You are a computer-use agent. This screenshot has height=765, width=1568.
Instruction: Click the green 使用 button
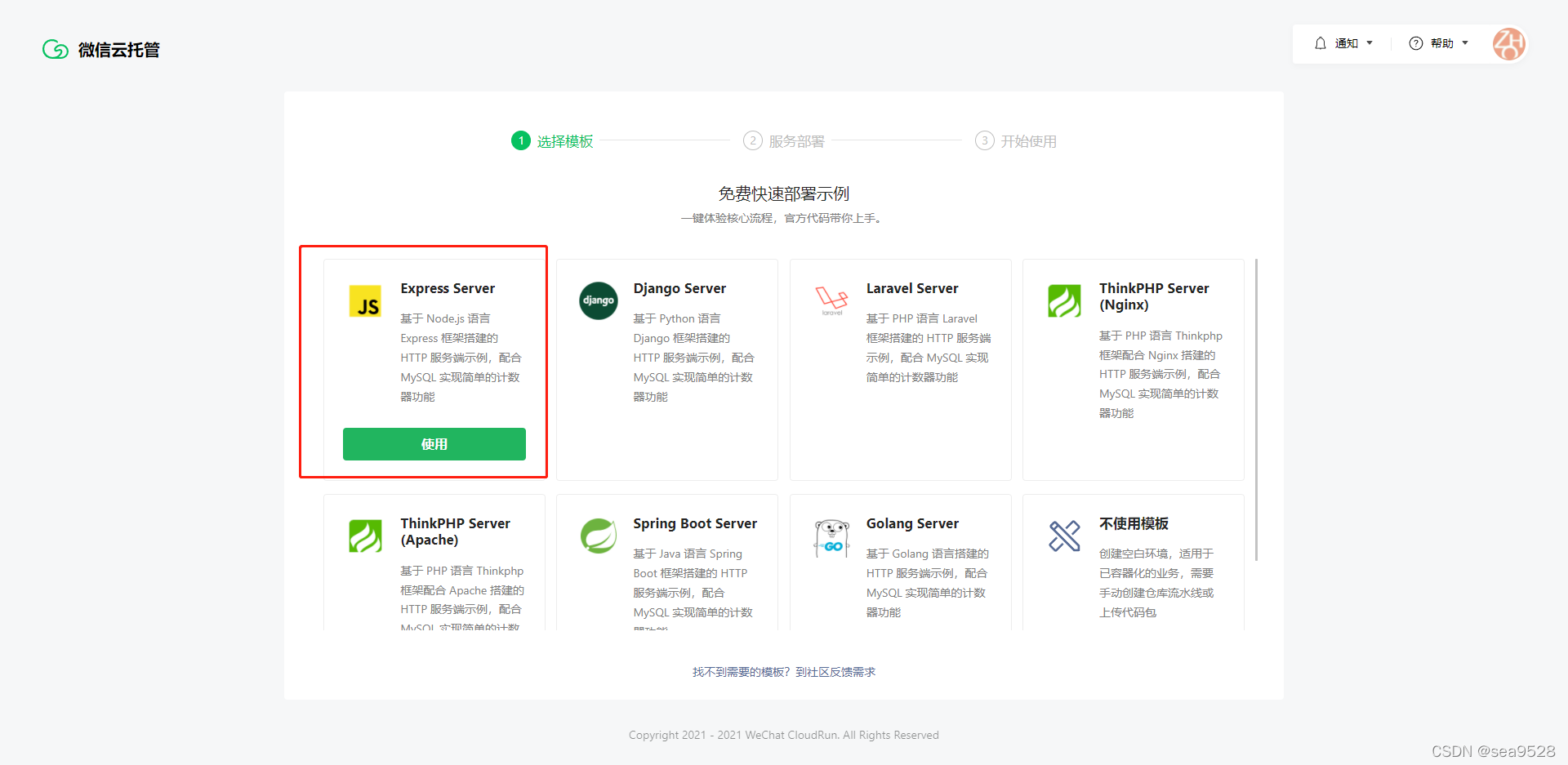pyautogui.click(x=434, y=444)
